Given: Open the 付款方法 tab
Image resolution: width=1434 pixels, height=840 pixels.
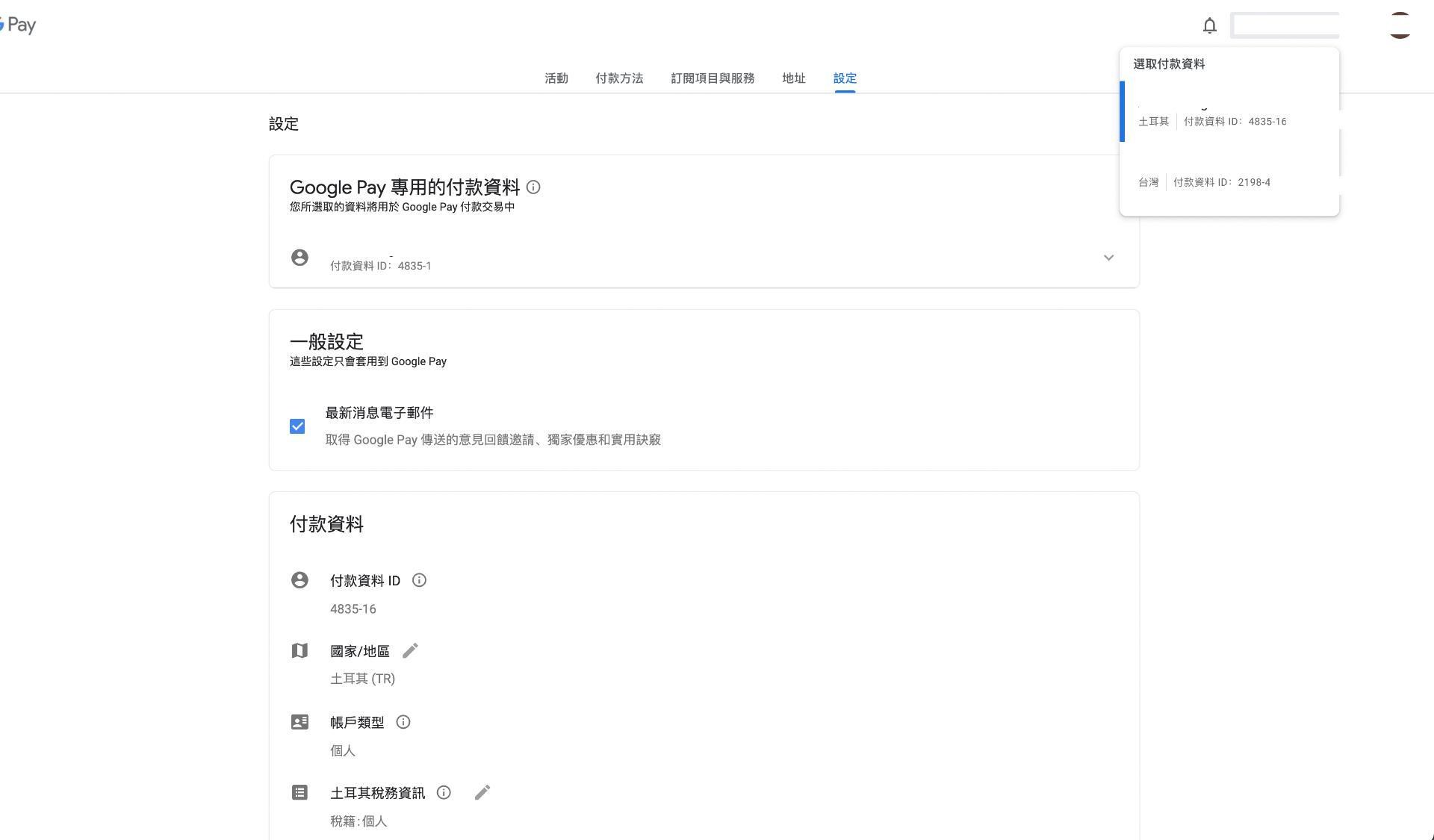Looking at the screenshot, I should point(619,78).
